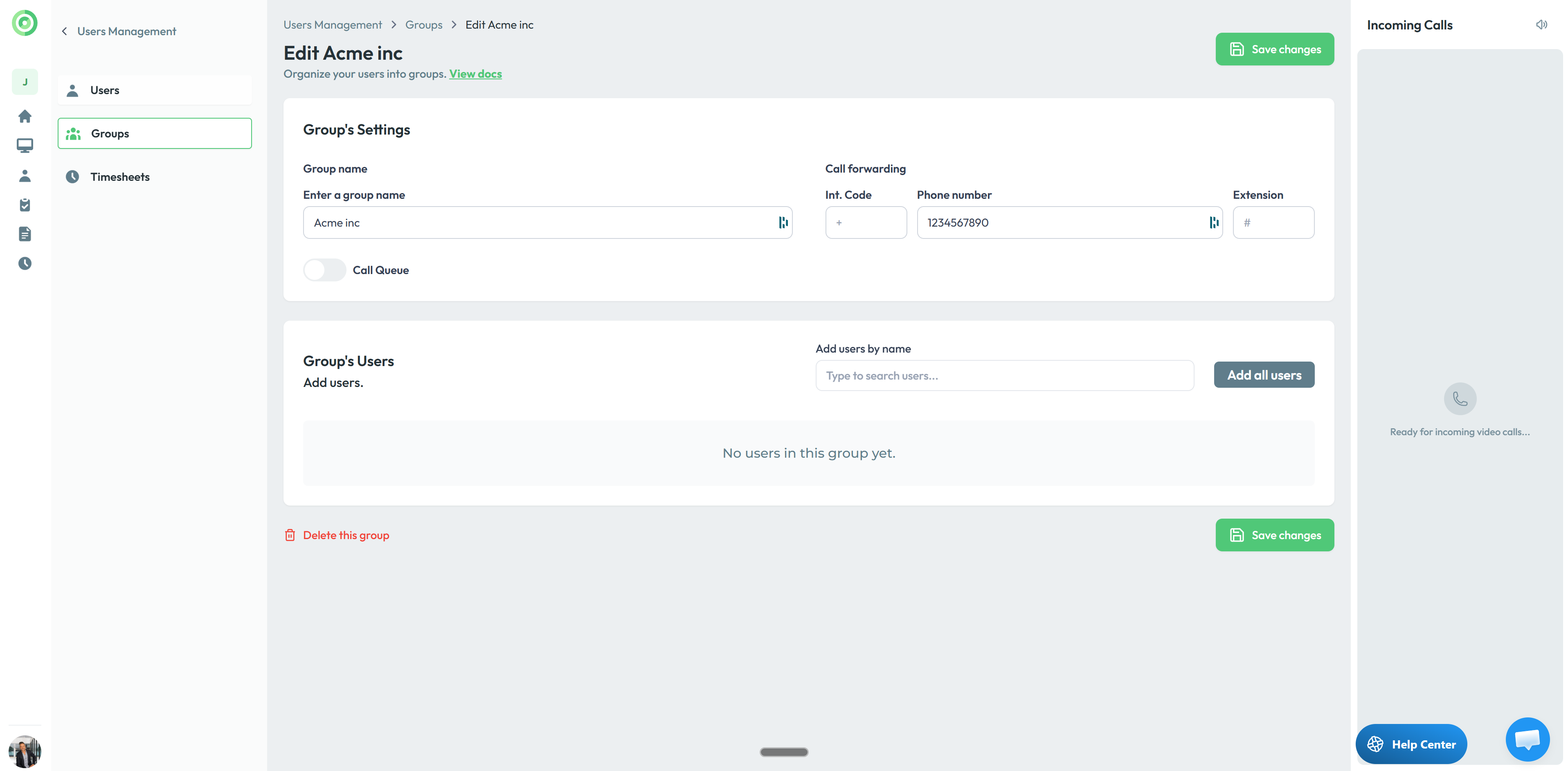Click the horizontal scrollbar handle at bottom
Viewport: 1568px width, 771px height.
783,752
